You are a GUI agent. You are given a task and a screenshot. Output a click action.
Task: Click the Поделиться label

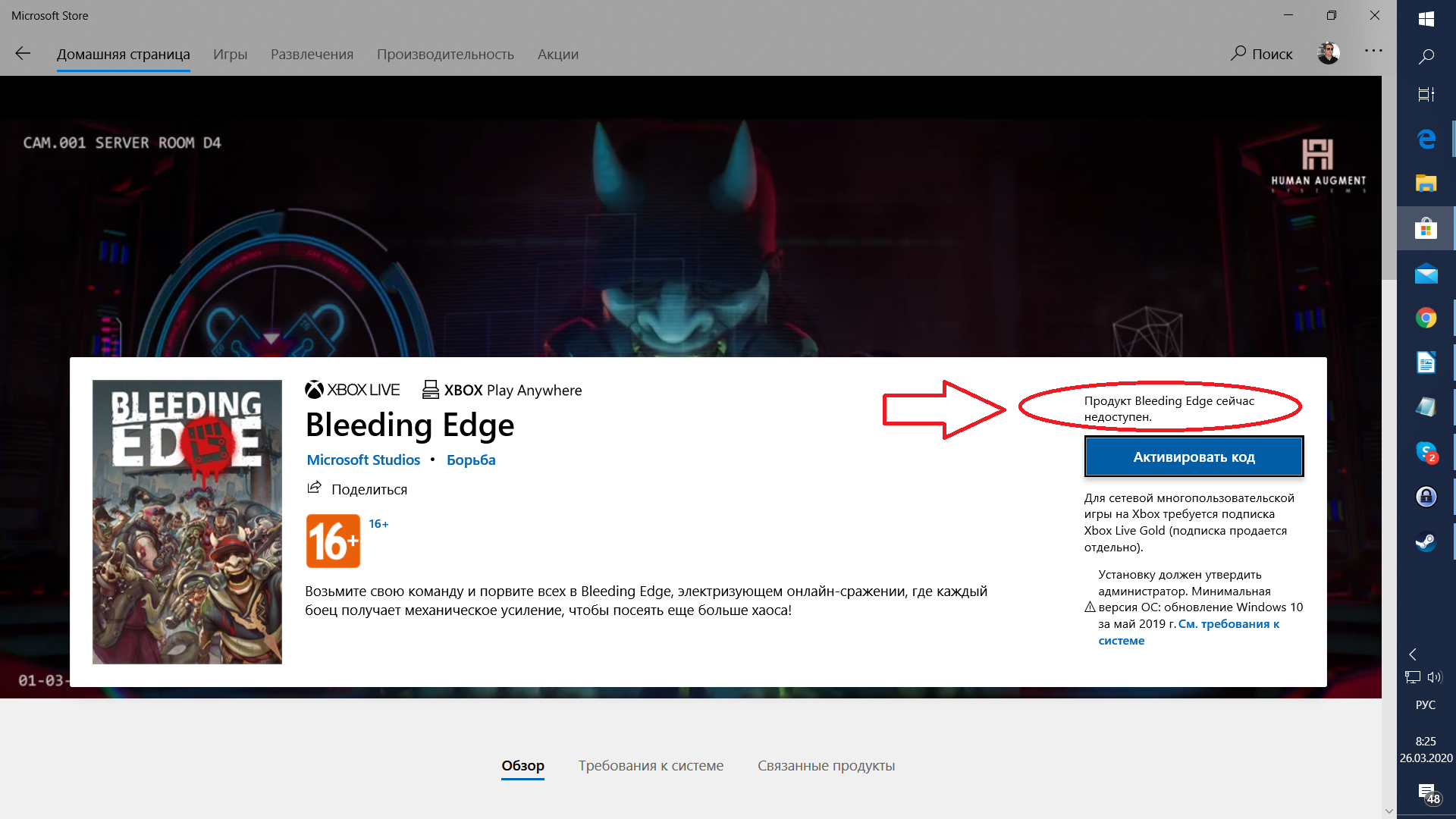tap(369, 489)
